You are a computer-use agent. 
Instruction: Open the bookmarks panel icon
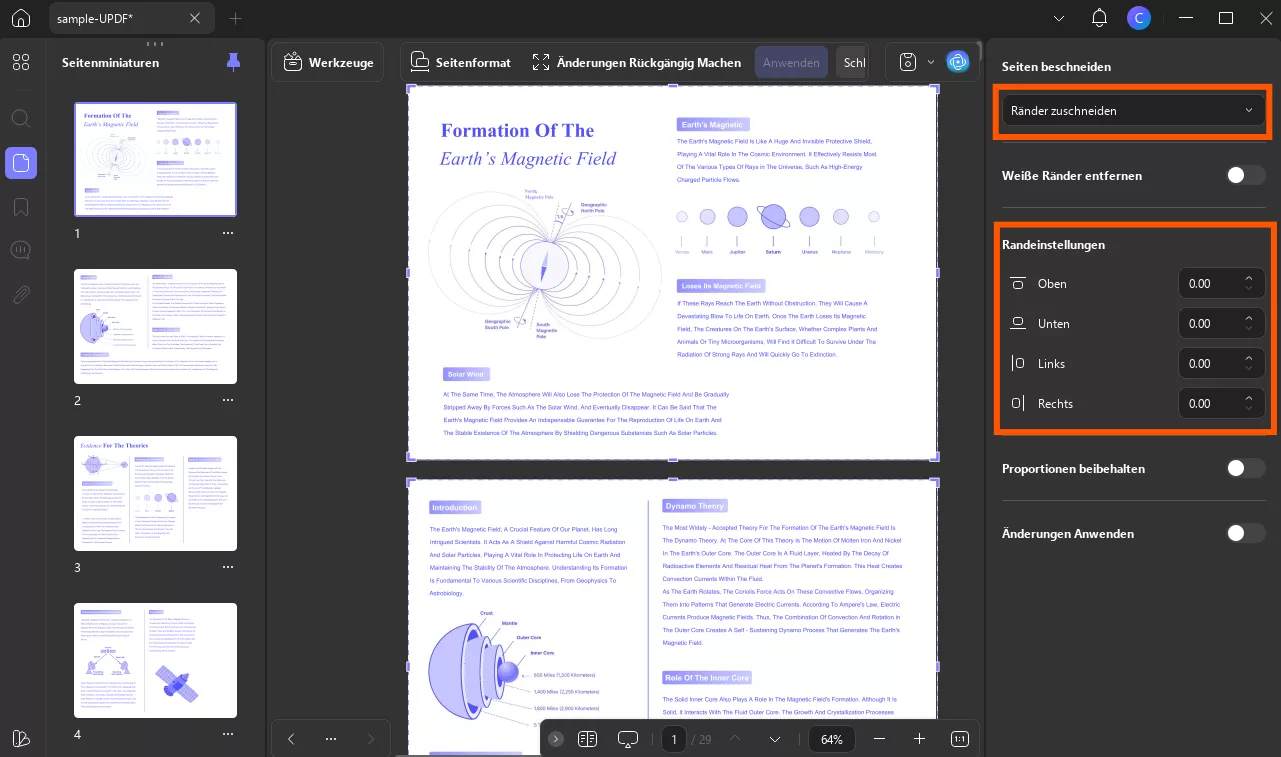21,206
